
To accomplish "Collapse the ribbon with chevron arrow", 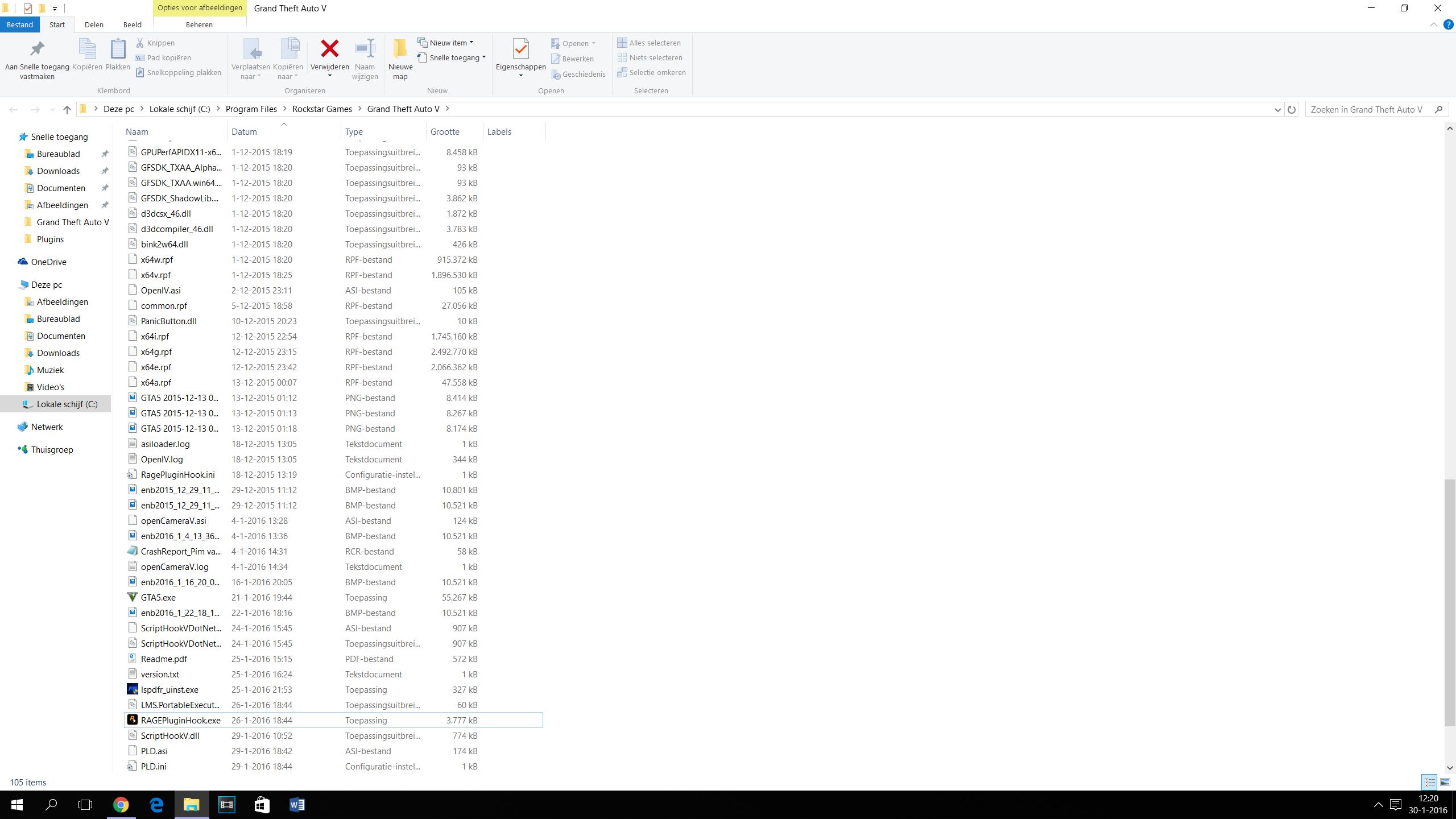I will click(1433, 24).
